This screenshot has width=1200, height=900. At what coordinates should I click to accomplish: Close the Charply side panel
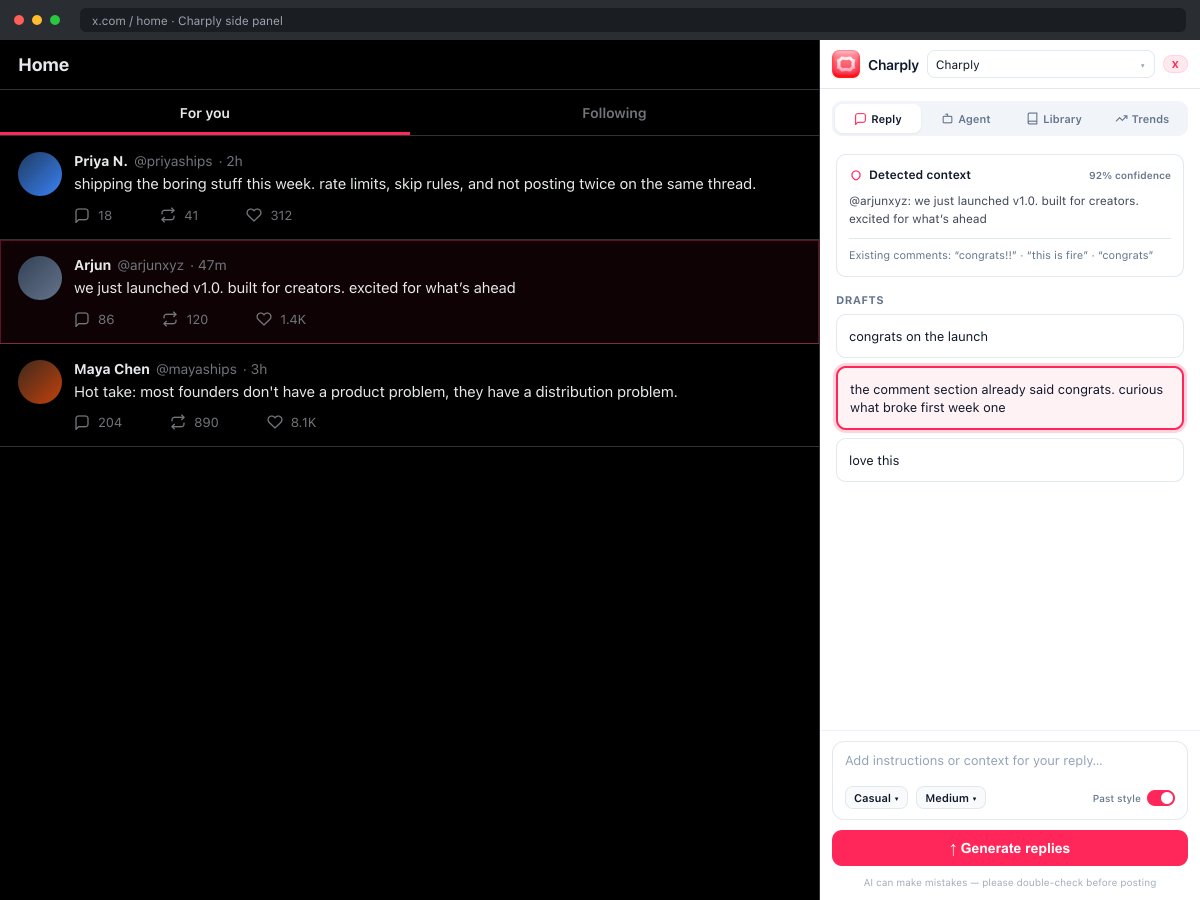(1175, 64)
